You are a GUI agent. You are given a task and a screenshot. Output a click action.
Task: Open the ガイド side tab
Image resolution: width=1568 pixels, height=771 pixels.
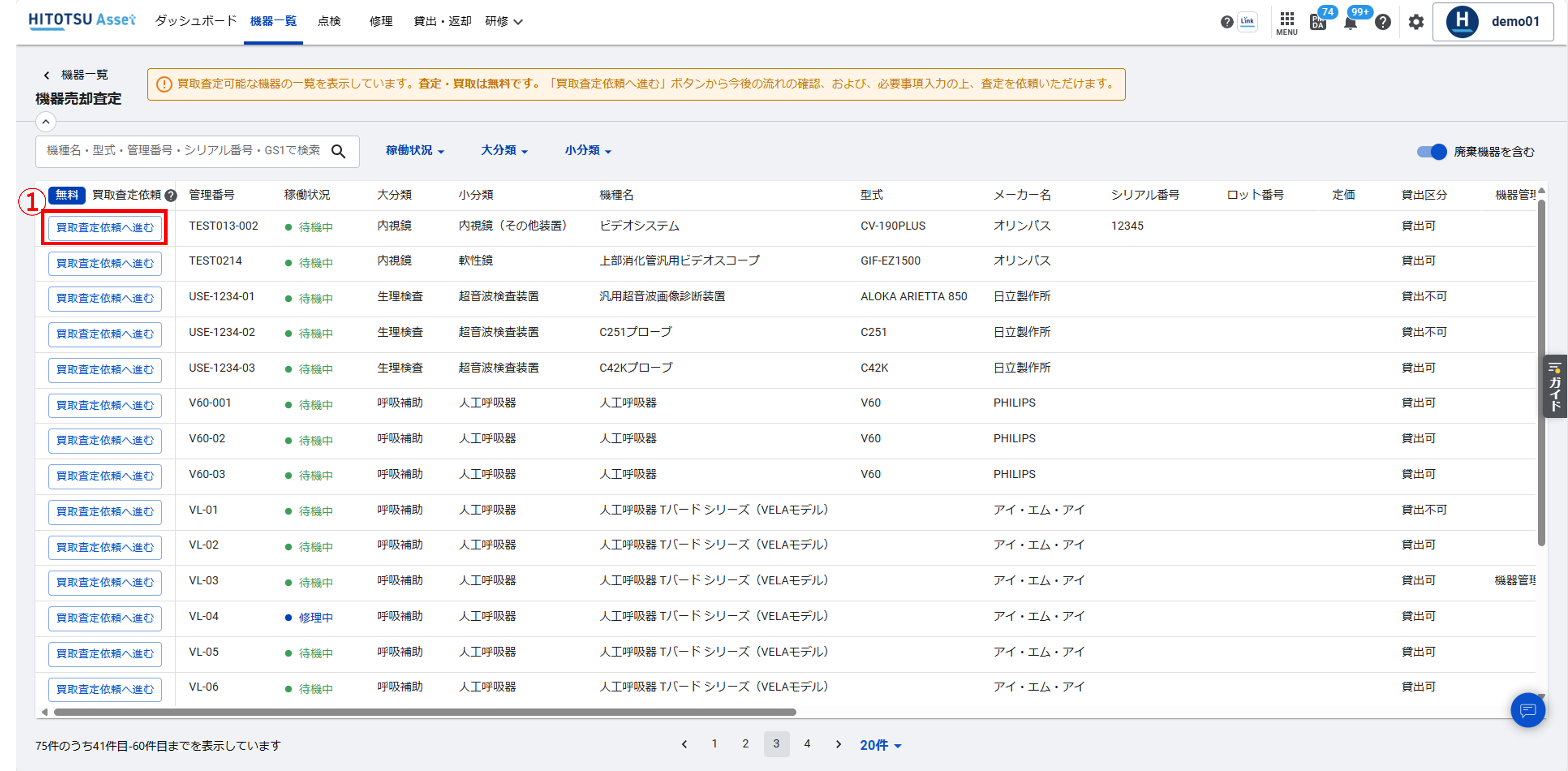coord(1555,386)
